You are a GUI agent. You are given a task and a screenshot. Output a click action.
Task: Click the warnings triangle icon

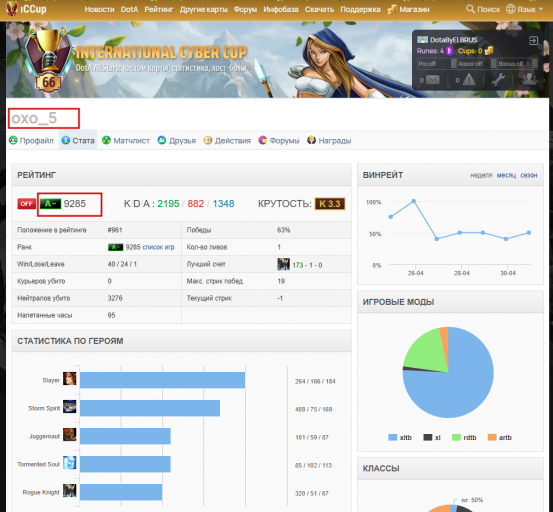coord(469,80)
